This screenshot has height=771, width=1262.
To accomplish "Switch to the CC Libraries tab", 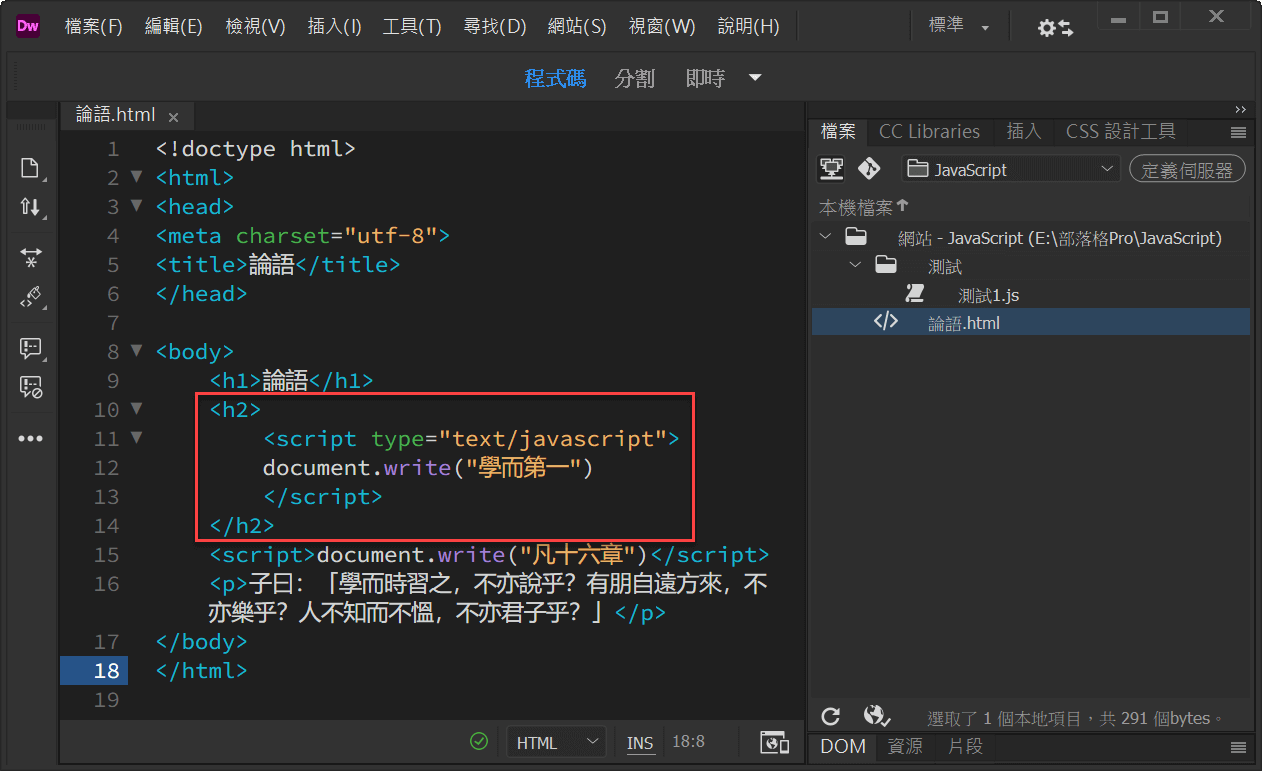I will (929, 132).
